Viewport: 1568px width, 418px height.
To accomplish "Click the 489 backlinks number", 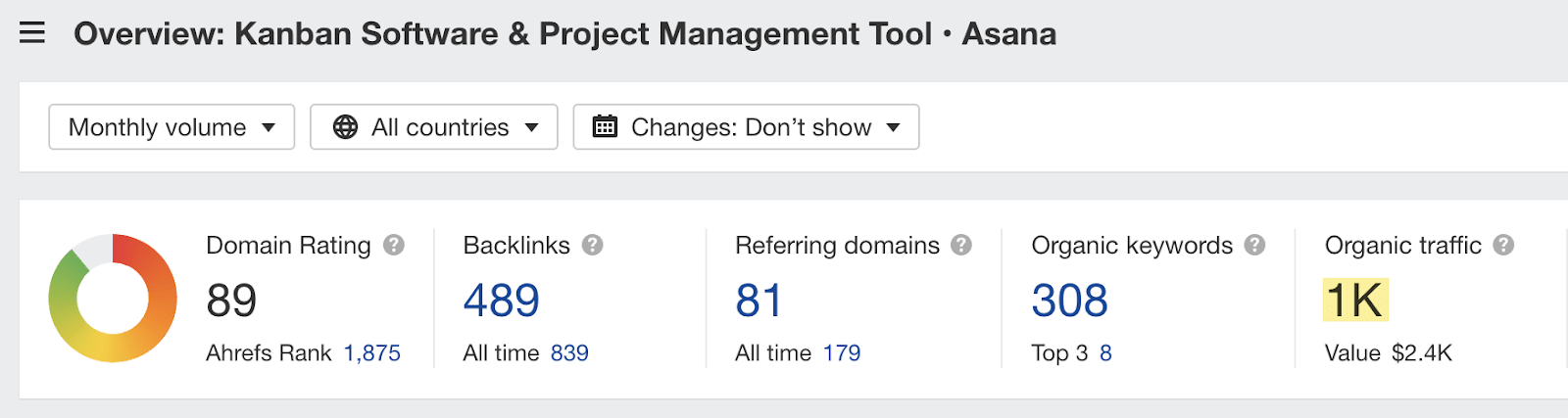I will [501, 301].
